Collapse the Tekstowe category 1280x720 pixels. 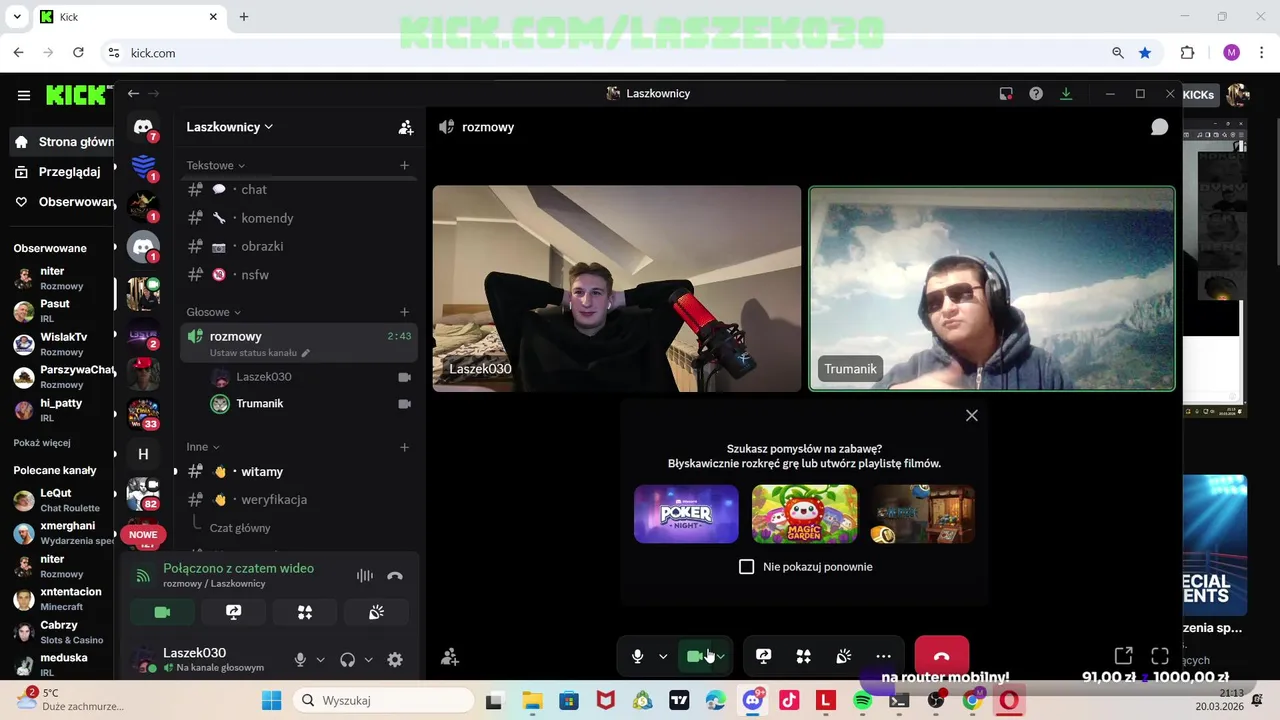coord(215,165)
